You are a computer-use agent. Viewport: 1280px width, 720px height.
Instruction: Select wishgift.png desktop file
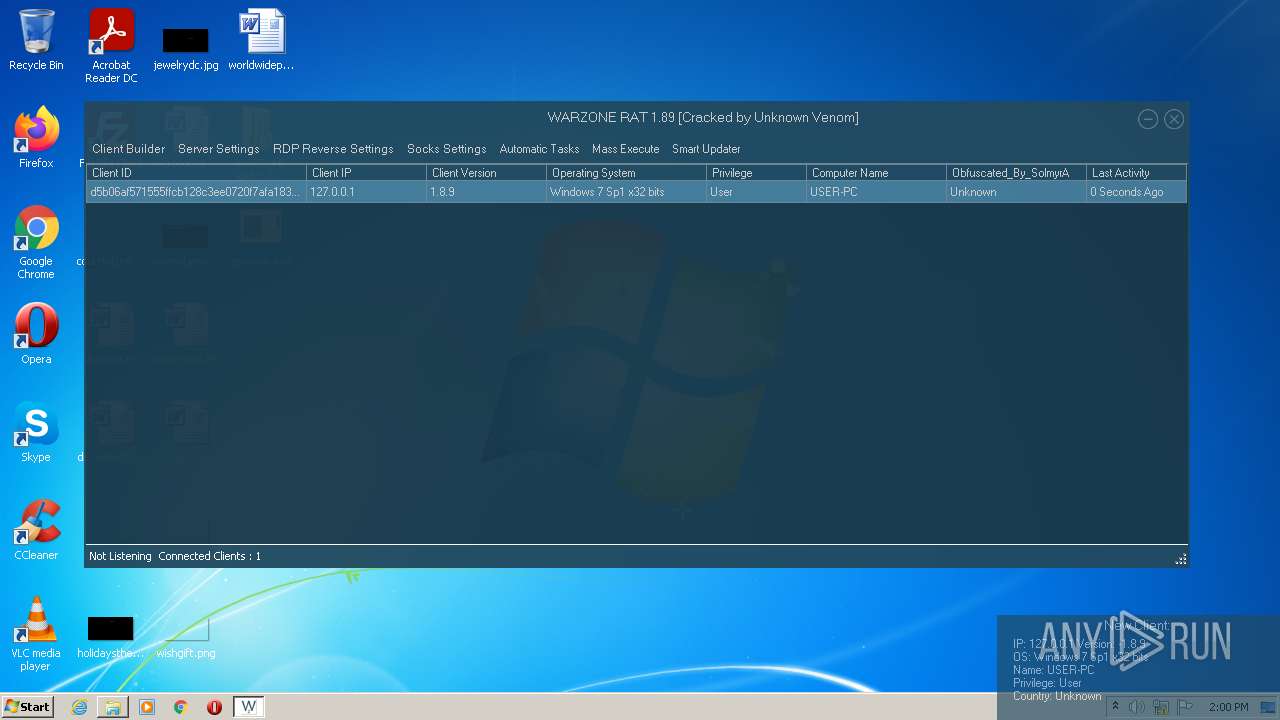pos(185,637)
